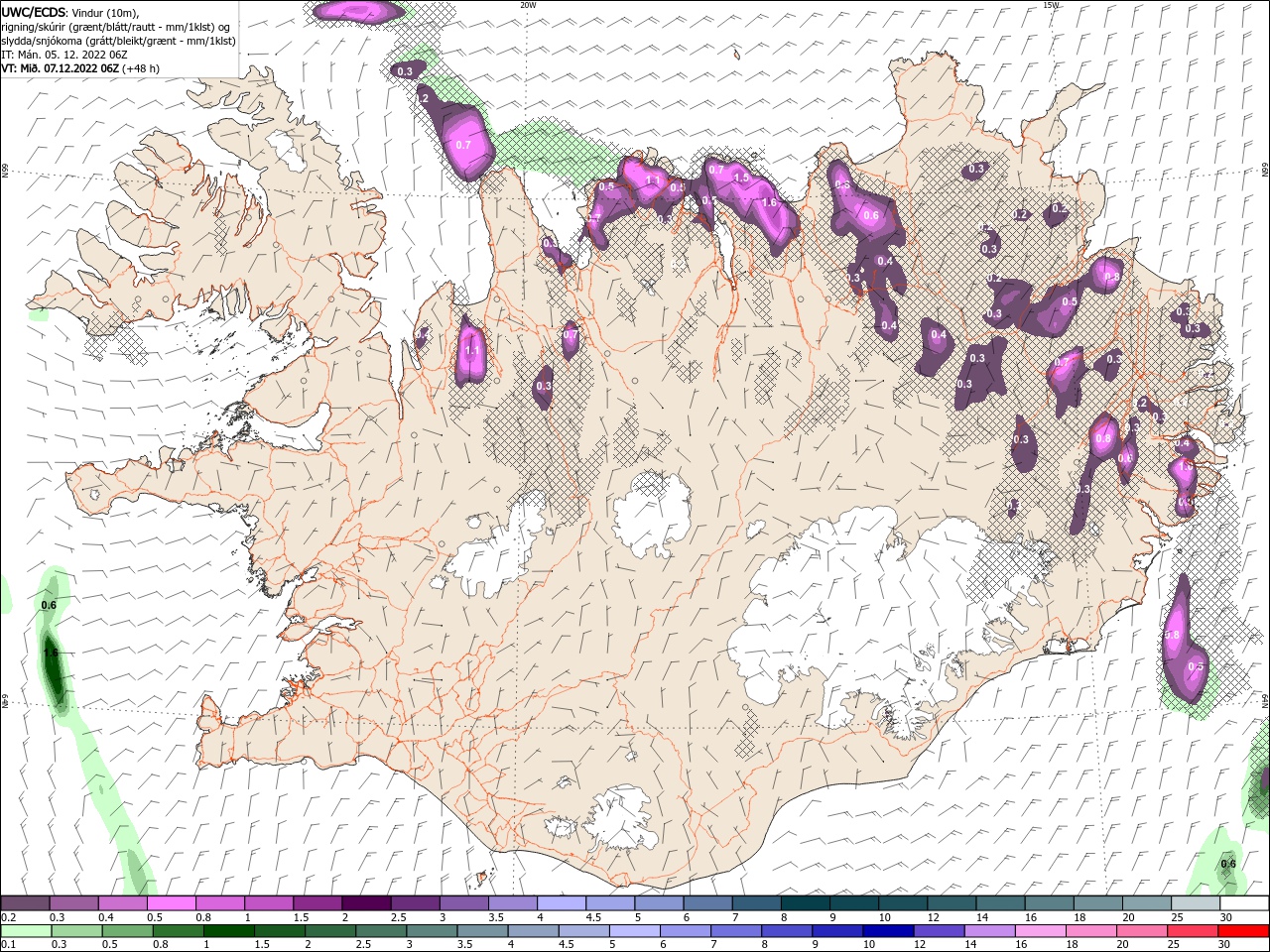1270x952 pixels.
Task: Pick lower scale swatch between 3 and 3.5
Action: tap(432, 931)
